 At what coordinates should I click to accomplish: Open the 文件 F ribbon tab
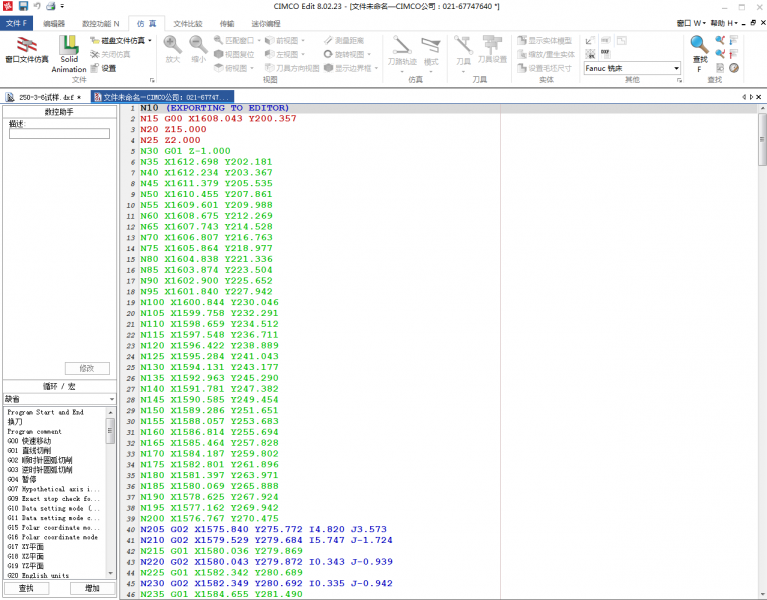click(x=16, y=23)
